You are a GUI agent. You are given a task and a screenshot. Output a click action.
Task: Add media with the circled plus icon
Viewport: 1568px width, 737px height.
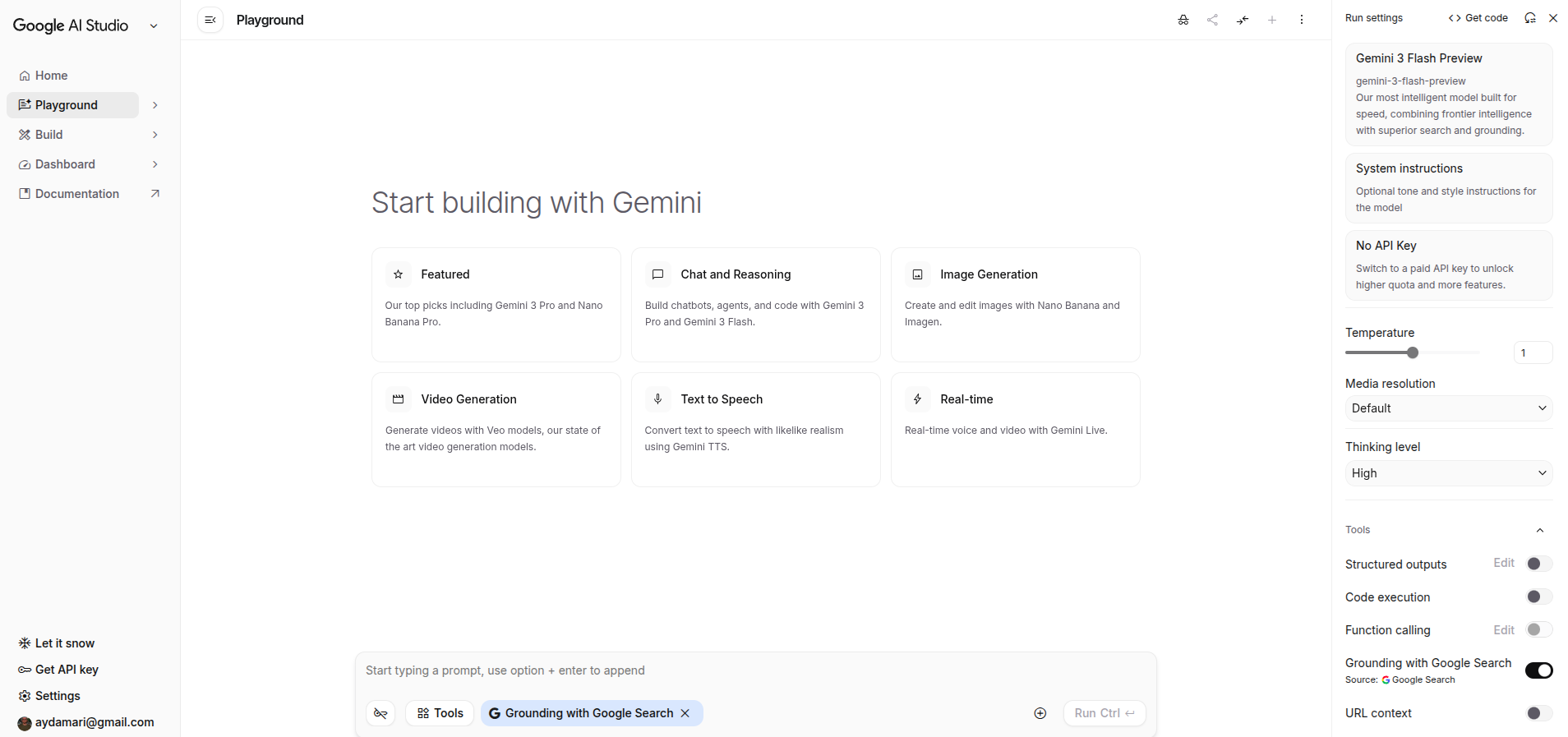pyautogui.click(x=1040, y=713)
